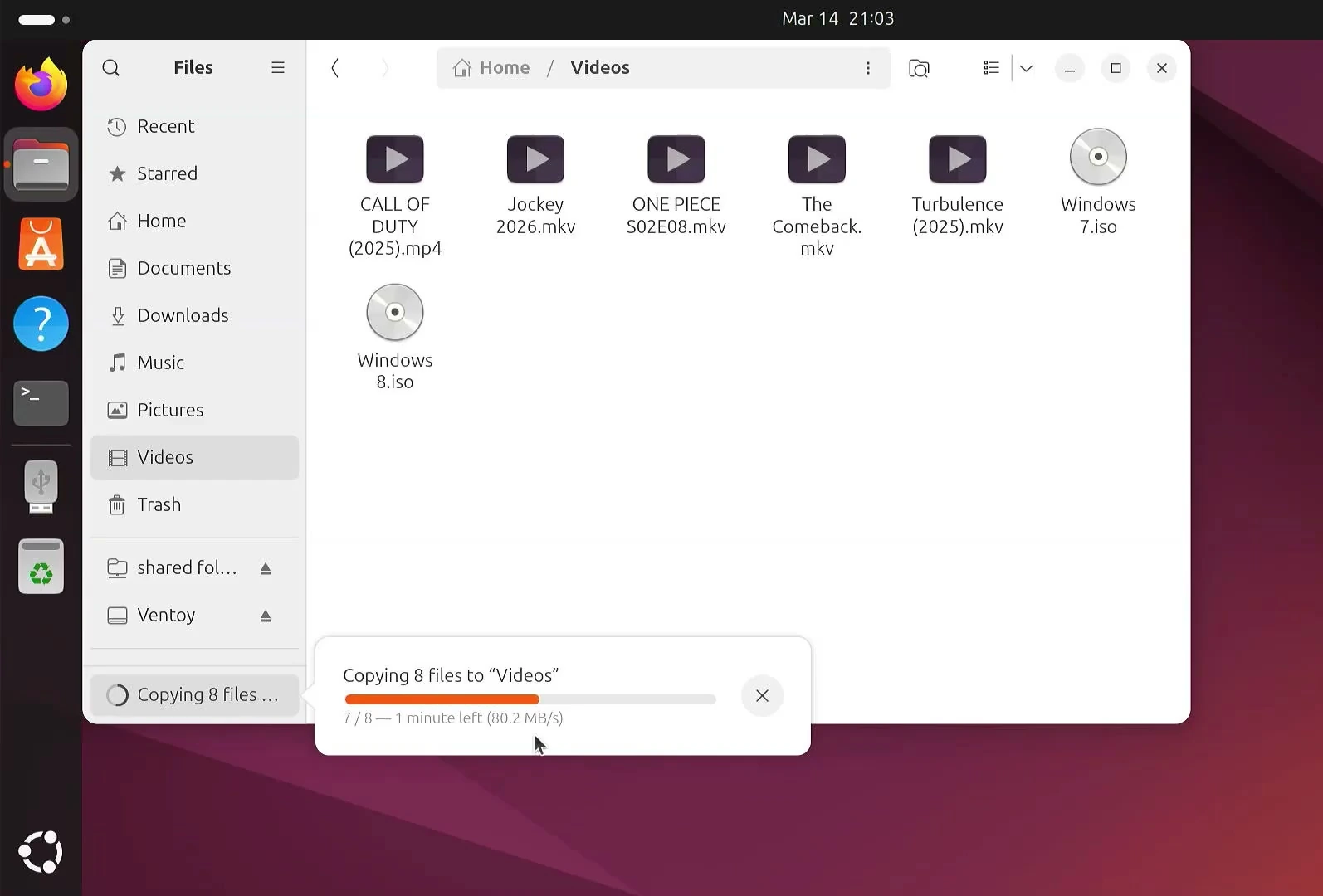This screenshot has width=1323, height=896.
Task: Select CALL OF DUTY (2025).mp4 file
Action: tap(395, 196)
